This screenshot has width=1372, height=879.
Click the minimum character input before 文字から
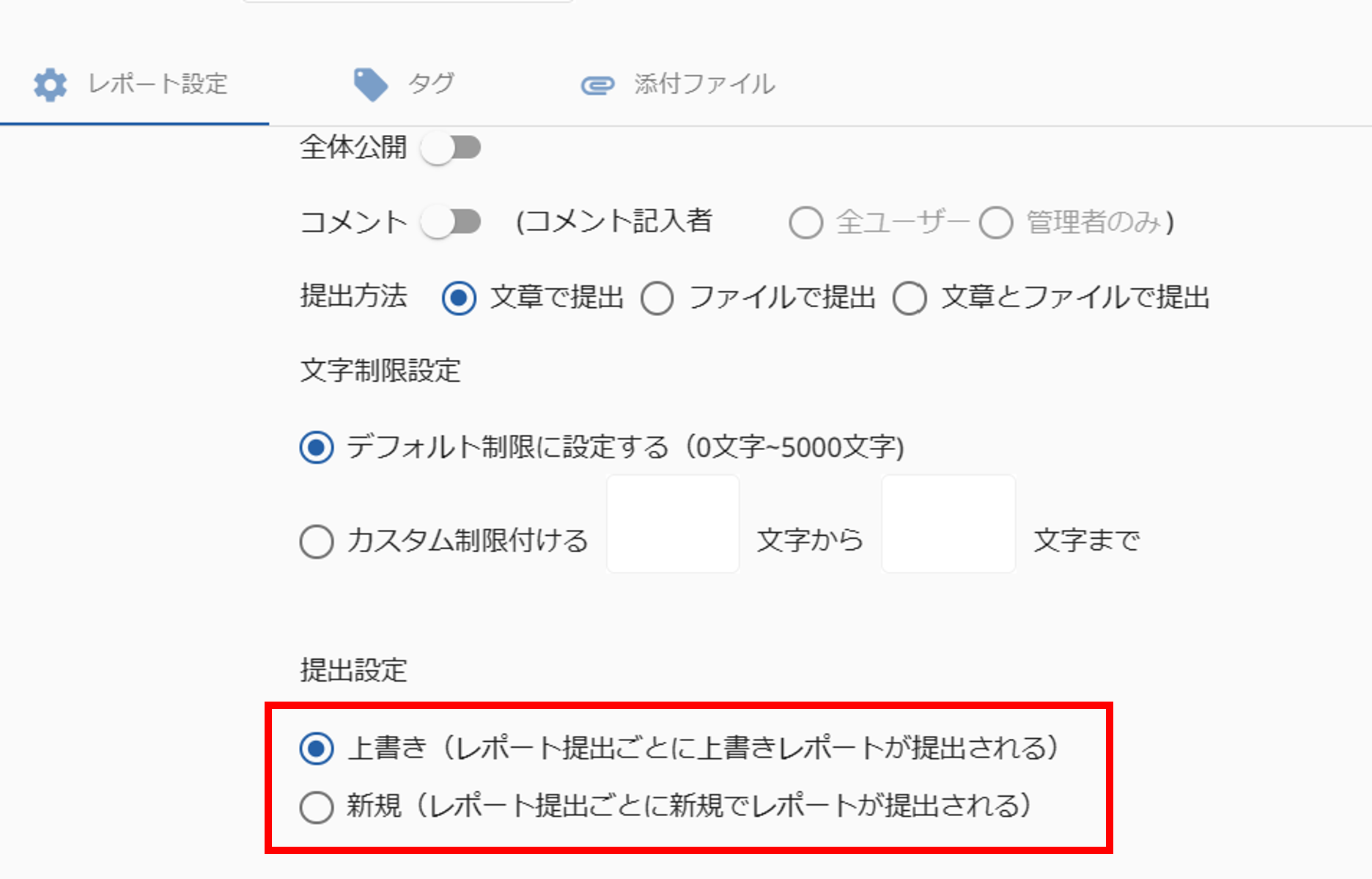(673, 523)
